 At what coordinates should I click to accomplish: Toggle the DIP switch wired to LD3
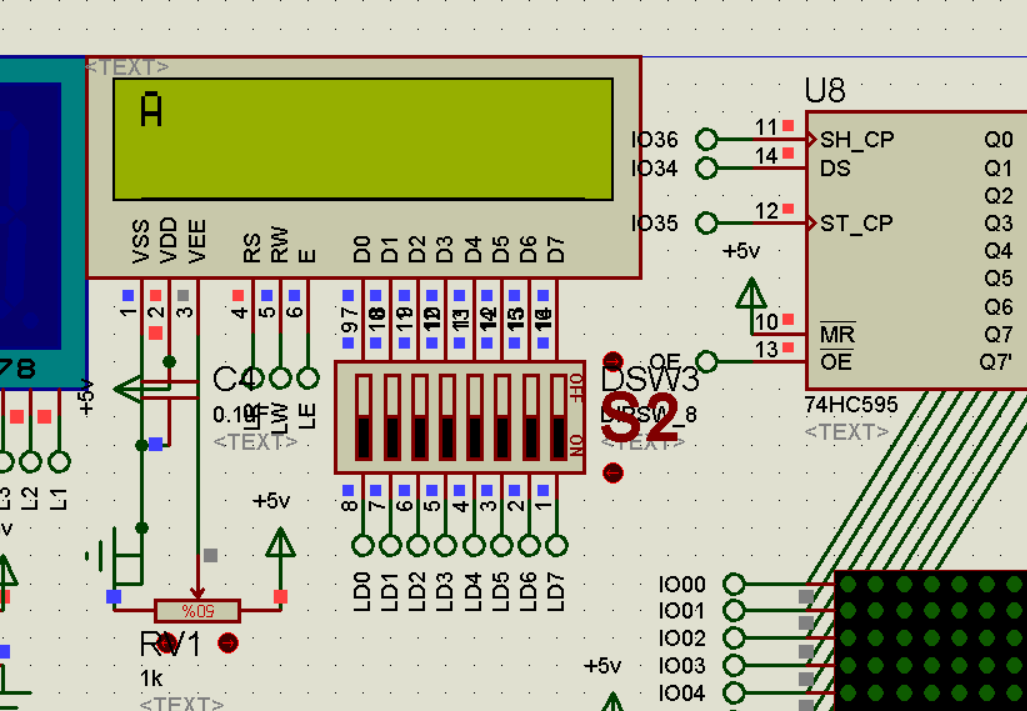pyautogui.click(x=447, y=417)
